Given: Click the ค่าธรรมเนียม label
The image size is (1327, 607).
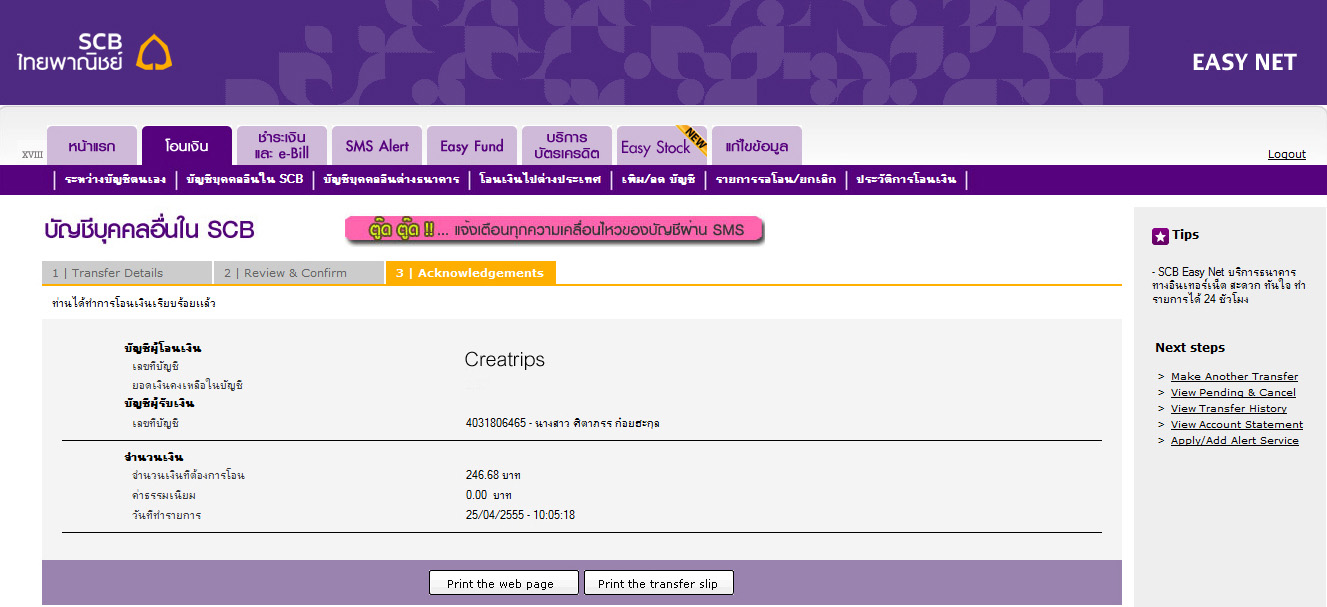Looking at the screenshot, I should coord(164,495).
